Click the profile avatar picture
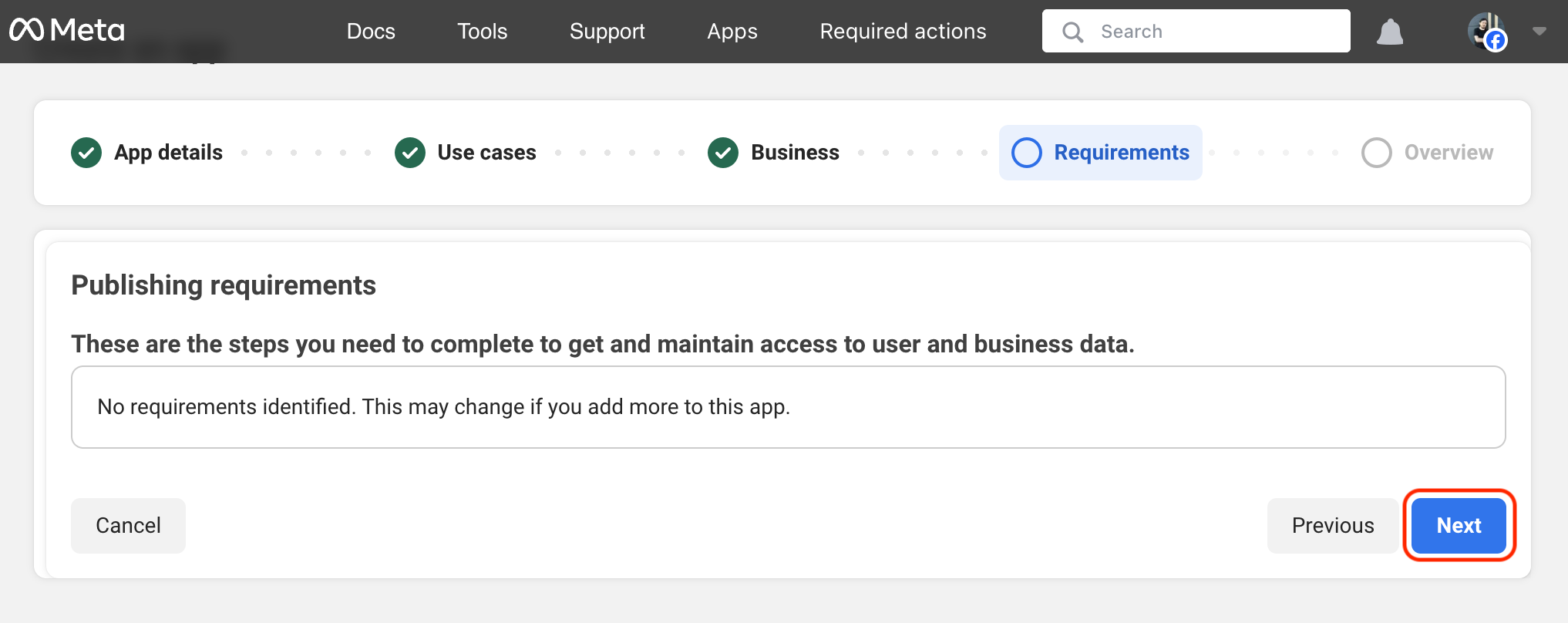This screenshot has width=1568, height=623. [x=1486, y=31]
